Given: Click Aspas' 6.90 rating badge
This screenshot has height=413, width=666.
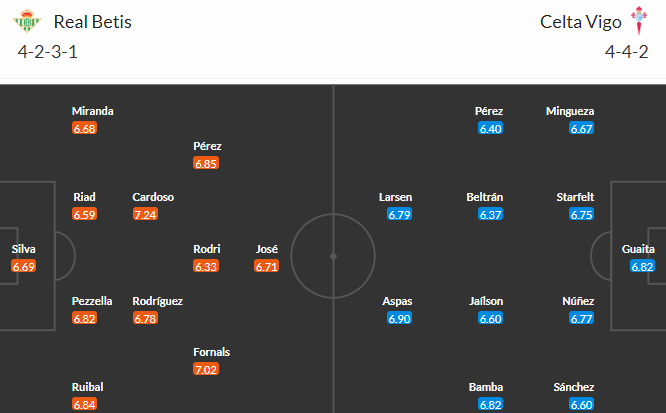Looking at the screenshot, I should tap(399, 318).
